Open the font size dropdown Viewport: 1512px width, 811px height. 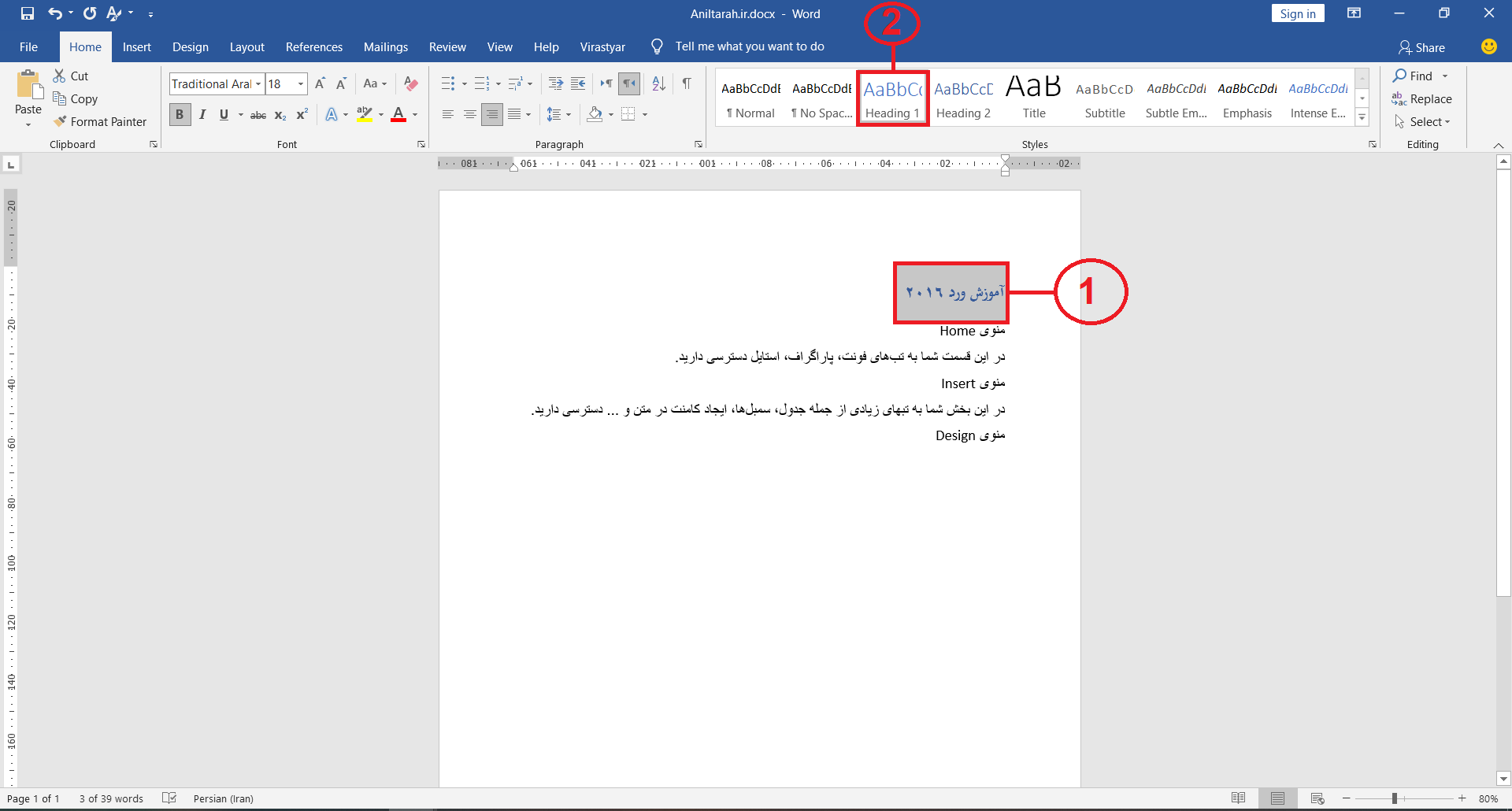click(300, 83)
